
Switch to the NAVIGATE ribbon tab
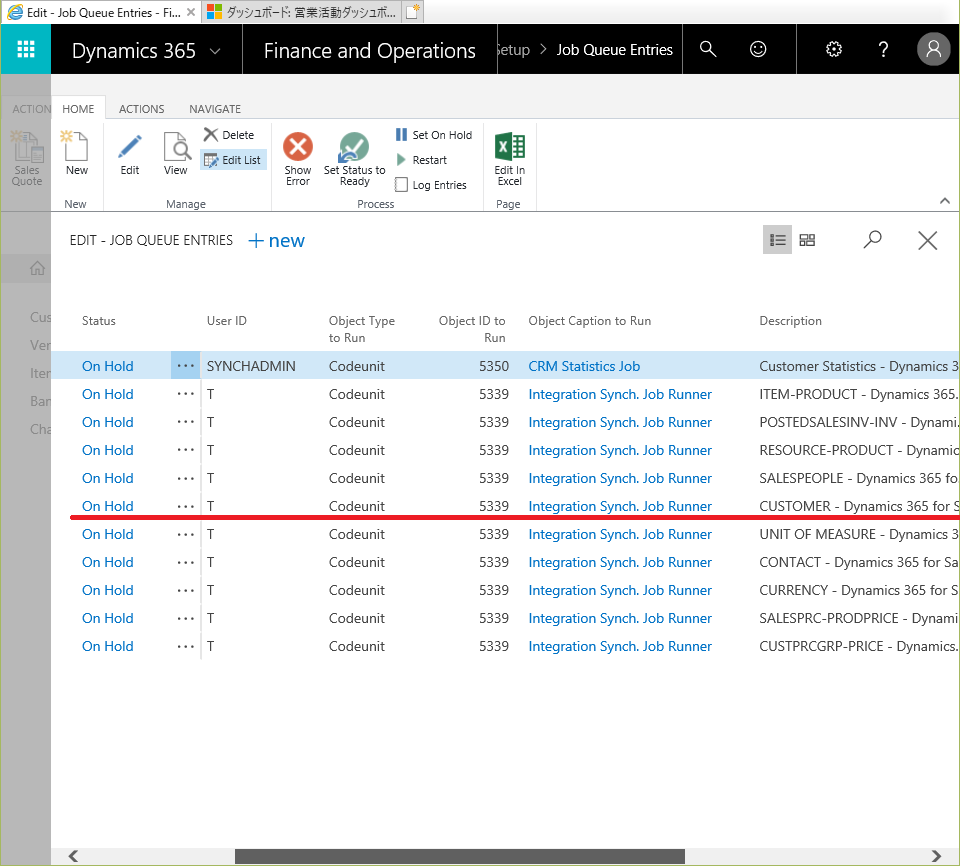[215, 108]
